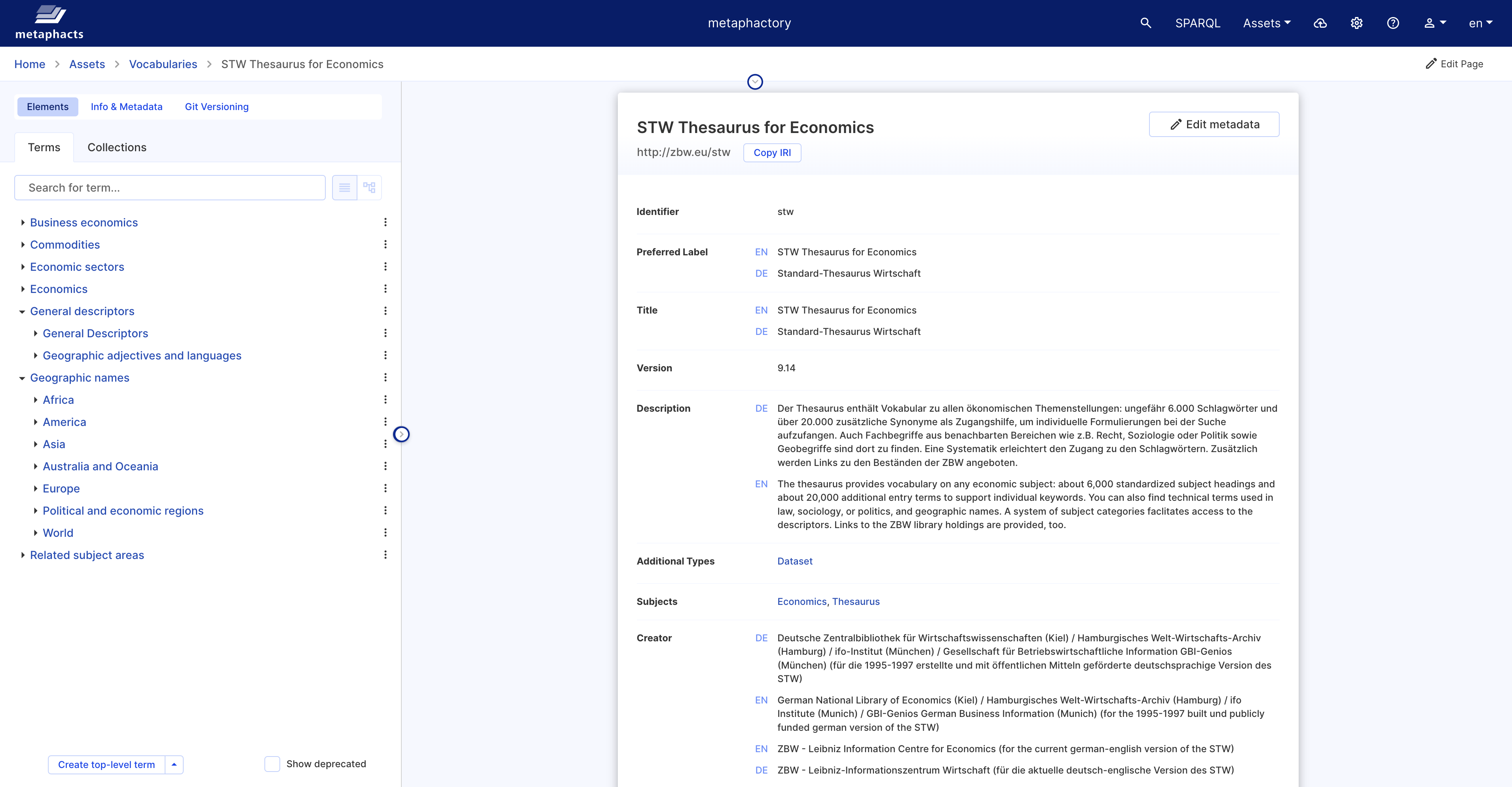Click Edit Page link
This screenshot has height=787, width=1512.
tap(1455, 64)
